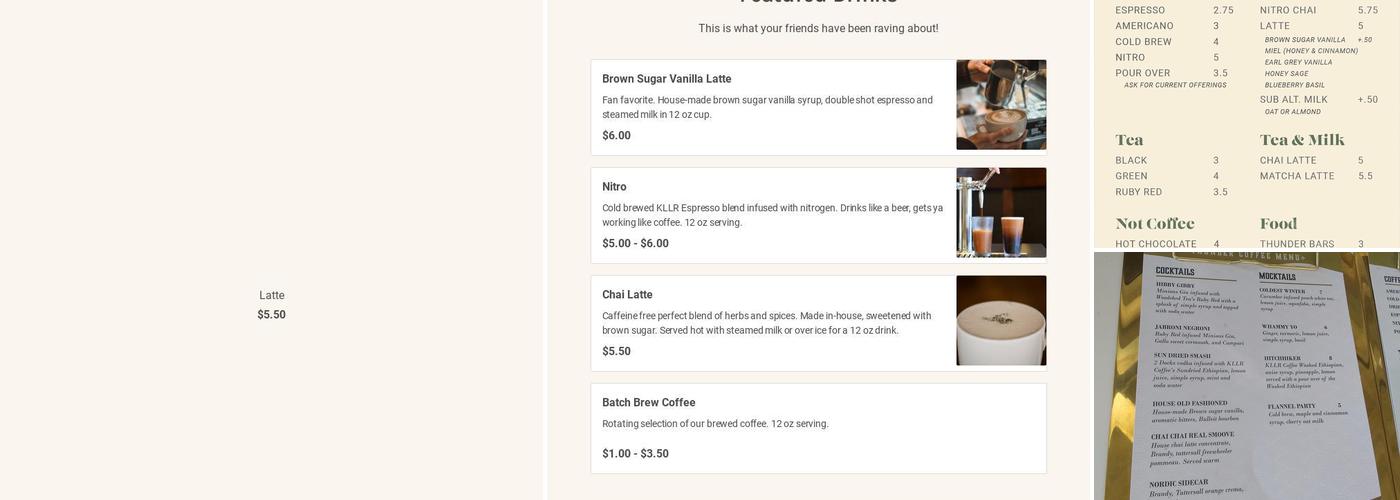Open the cocktails menu photo
The width and height of the screenshot is (1400, 500).
coord(1246,376)
